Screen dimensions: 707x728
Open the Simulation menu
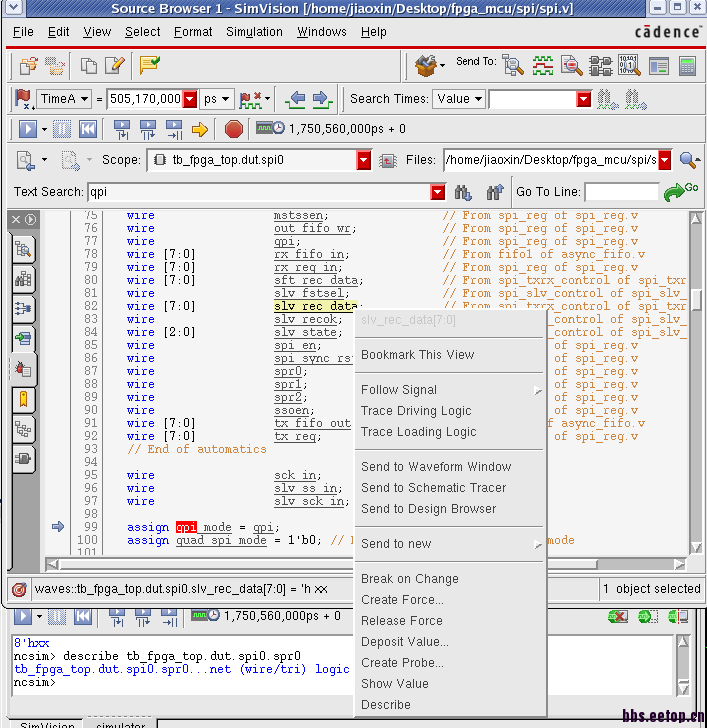point(254,32)
